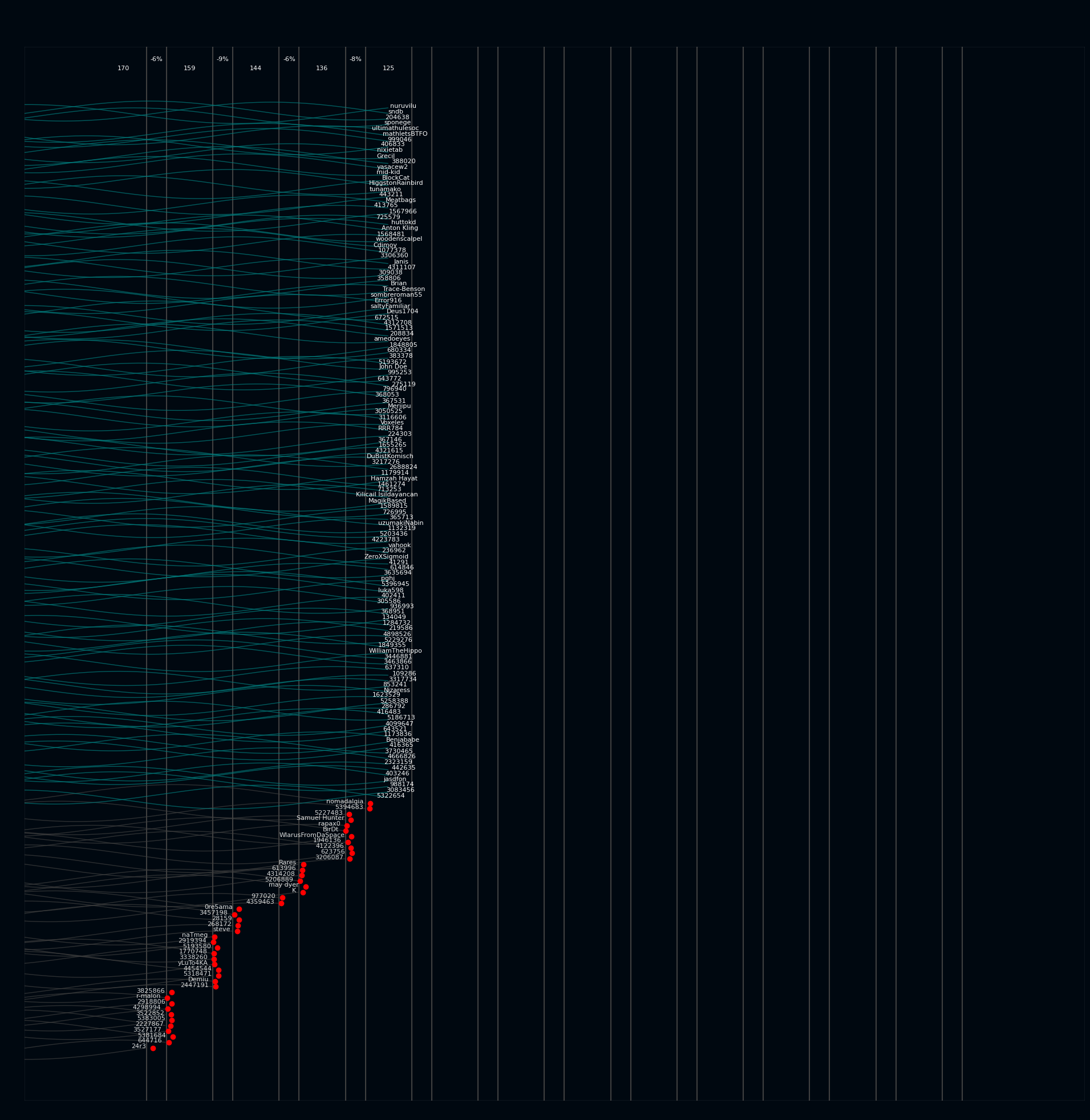Select the nixietab label
Viewport: 1090px width, 1120px height.
(389, 150)
